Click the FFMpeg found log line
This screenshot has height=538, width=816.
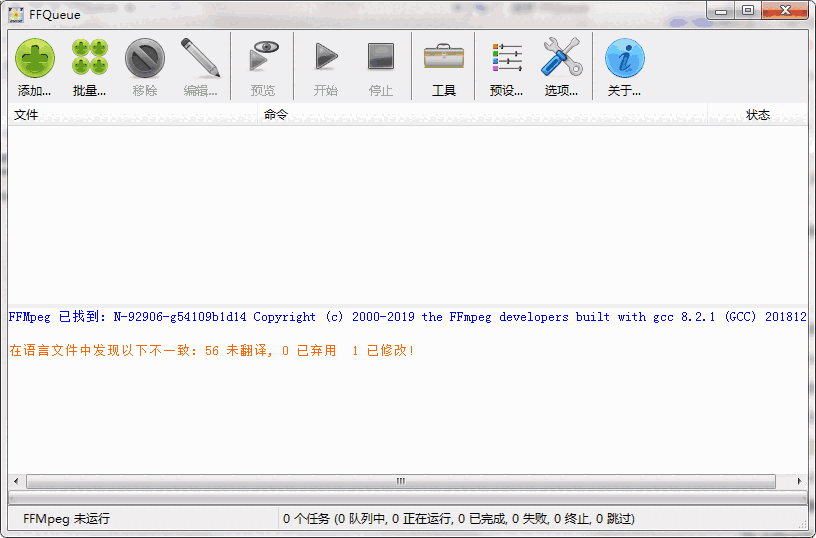click(400, 317)
